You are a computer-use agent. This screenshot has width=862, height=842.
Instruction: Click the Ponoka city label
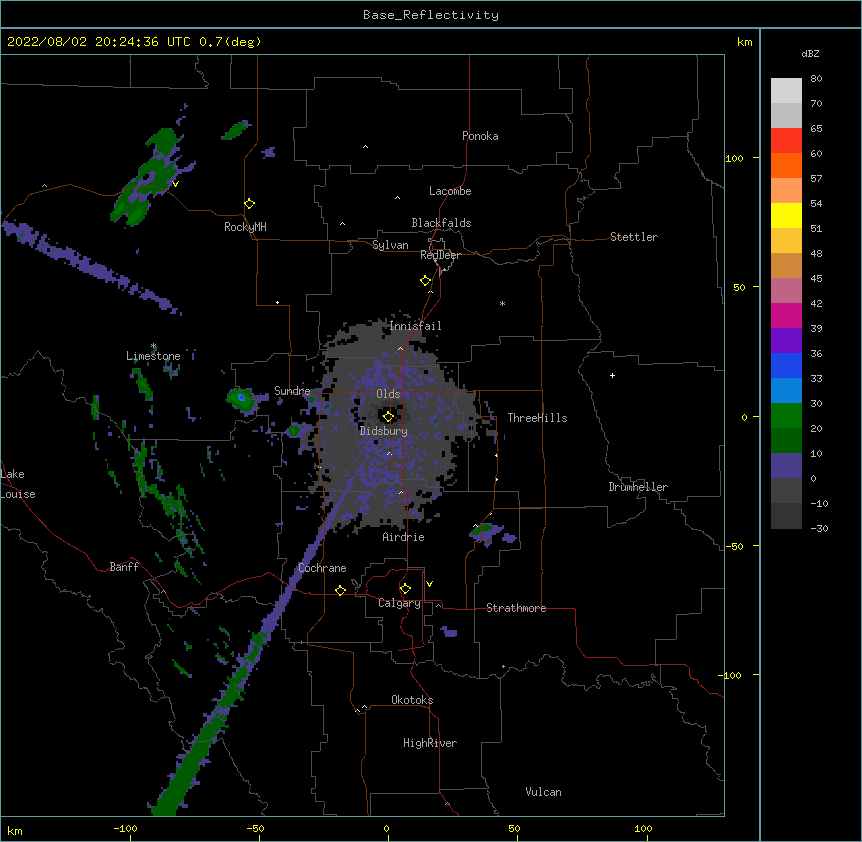(480, 136)
